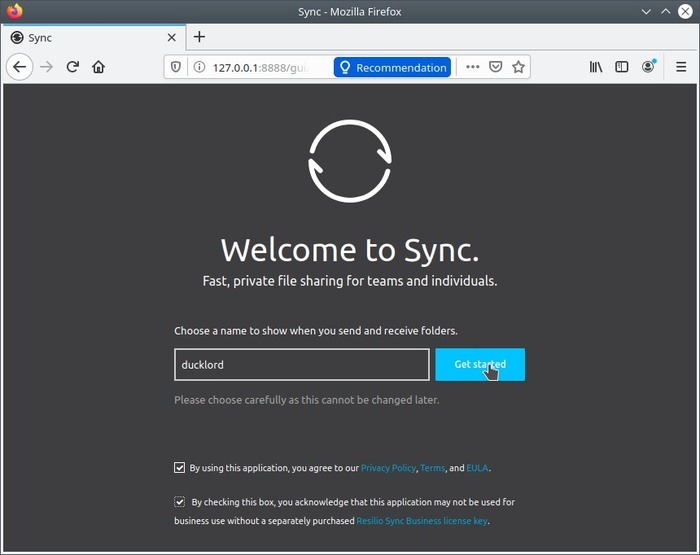Open Resilio Sync Business license key link
The width and height of the screenshot is (700, 555).
(x=421, y=521)
